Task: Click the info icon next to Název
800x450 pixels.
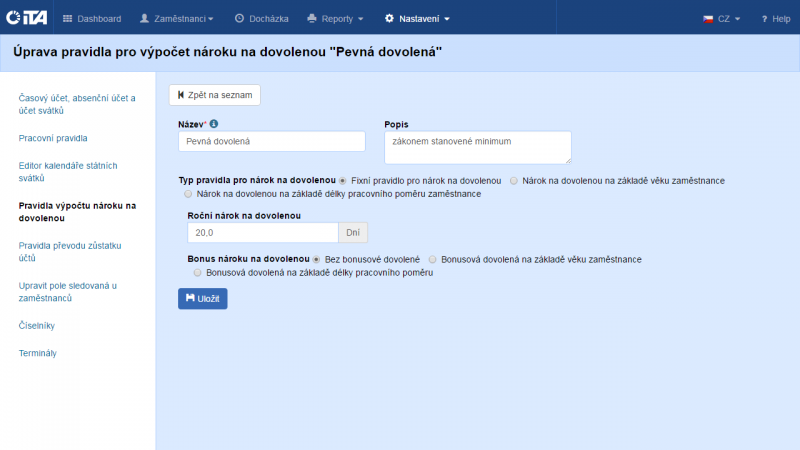Action: (x=214, y=124)
